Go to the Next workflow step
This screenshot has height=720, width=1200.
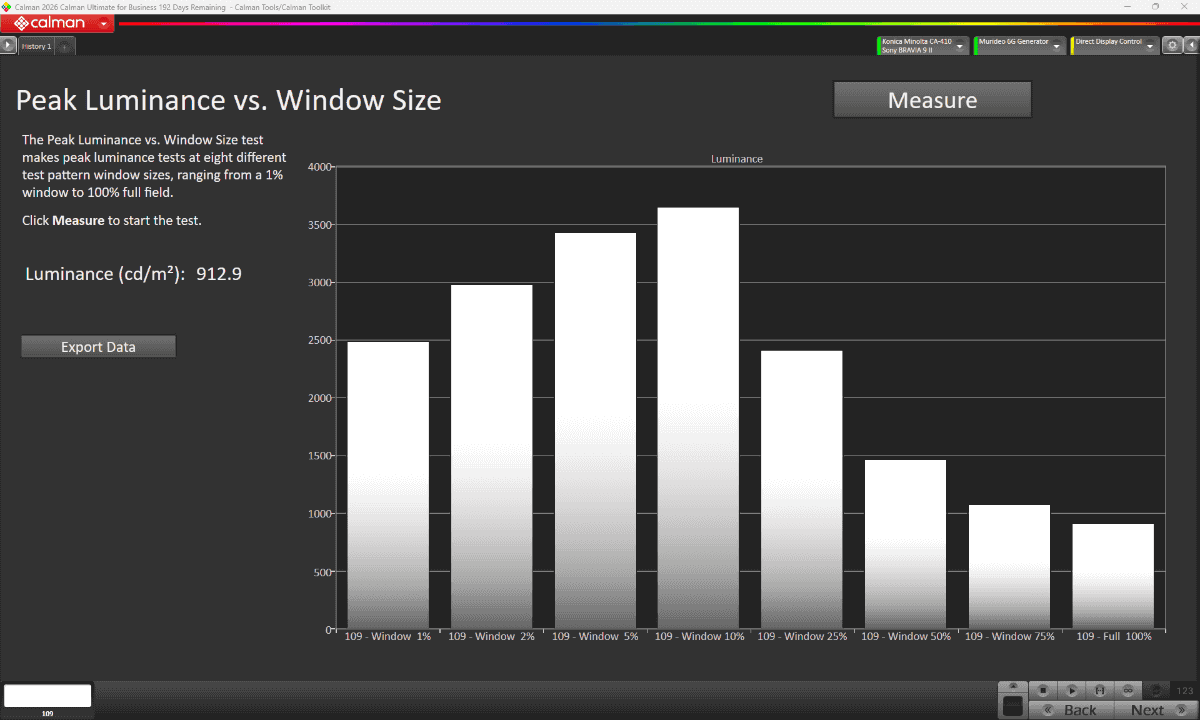pyautogui.click(x=1157, y=710)
